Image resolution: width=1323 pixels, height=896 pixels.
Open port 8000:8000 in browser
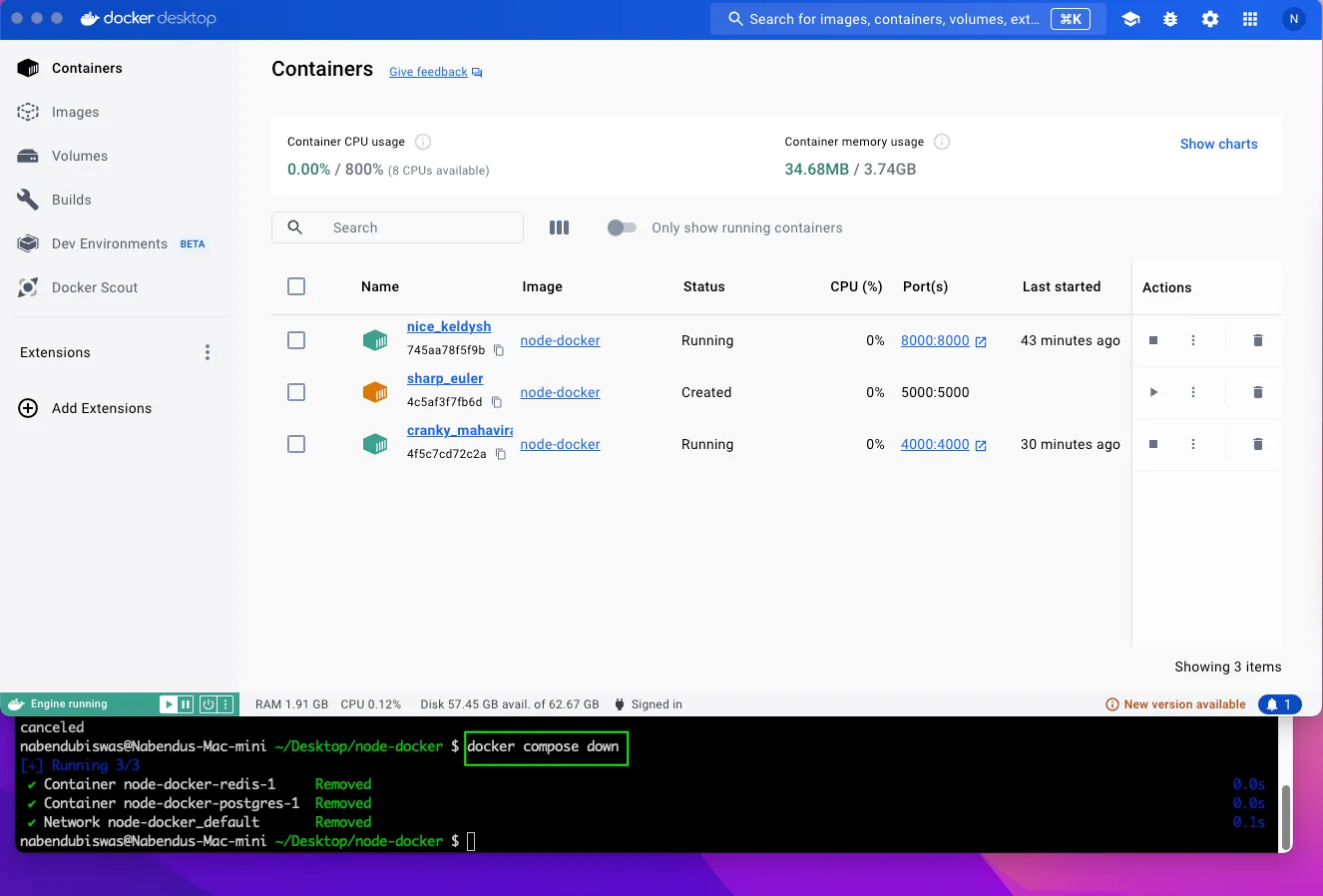pyautogui.click(x=944, y=340)
